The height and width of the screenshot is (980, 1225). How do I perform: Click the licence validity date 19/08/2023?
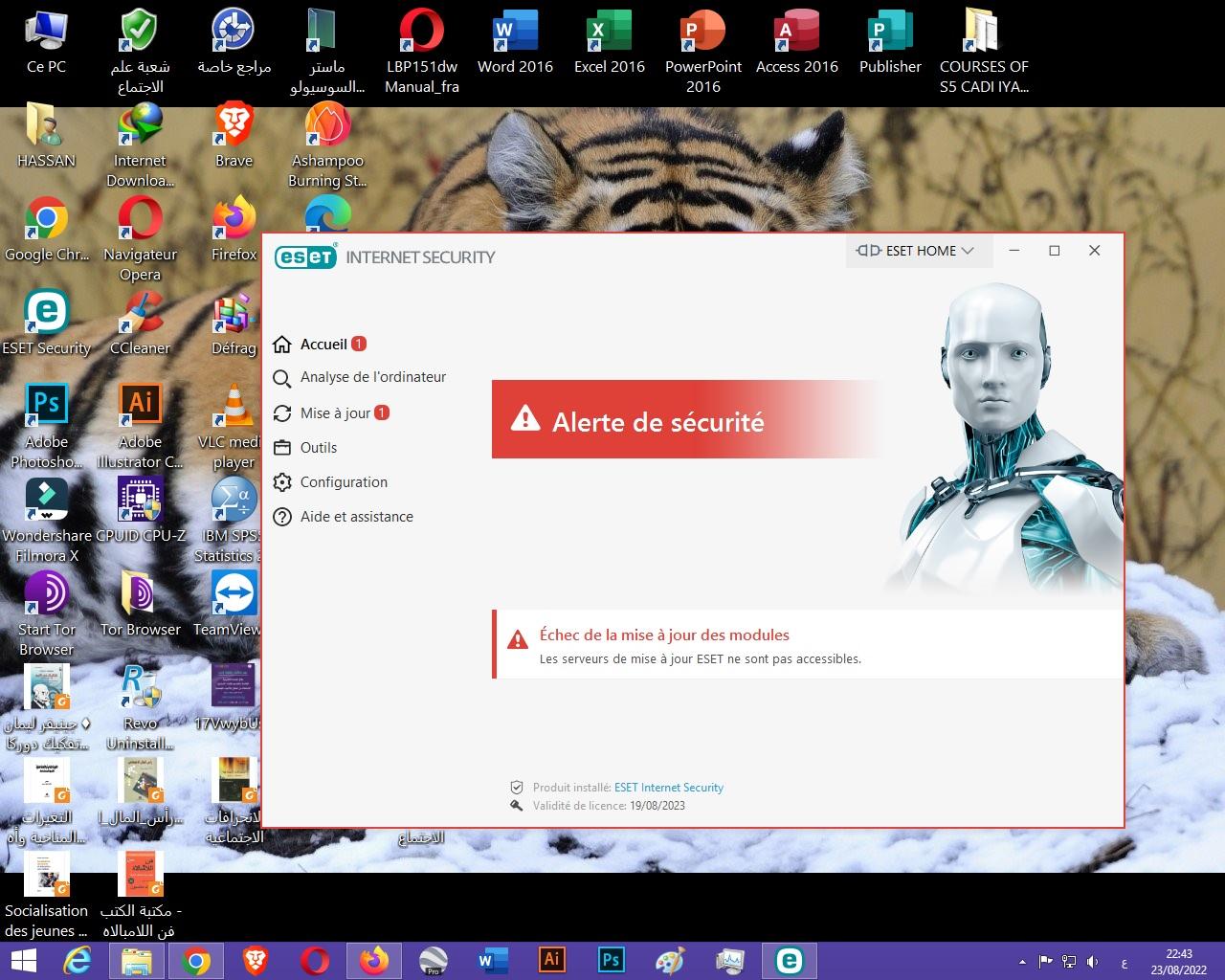(x=657, y=806)
